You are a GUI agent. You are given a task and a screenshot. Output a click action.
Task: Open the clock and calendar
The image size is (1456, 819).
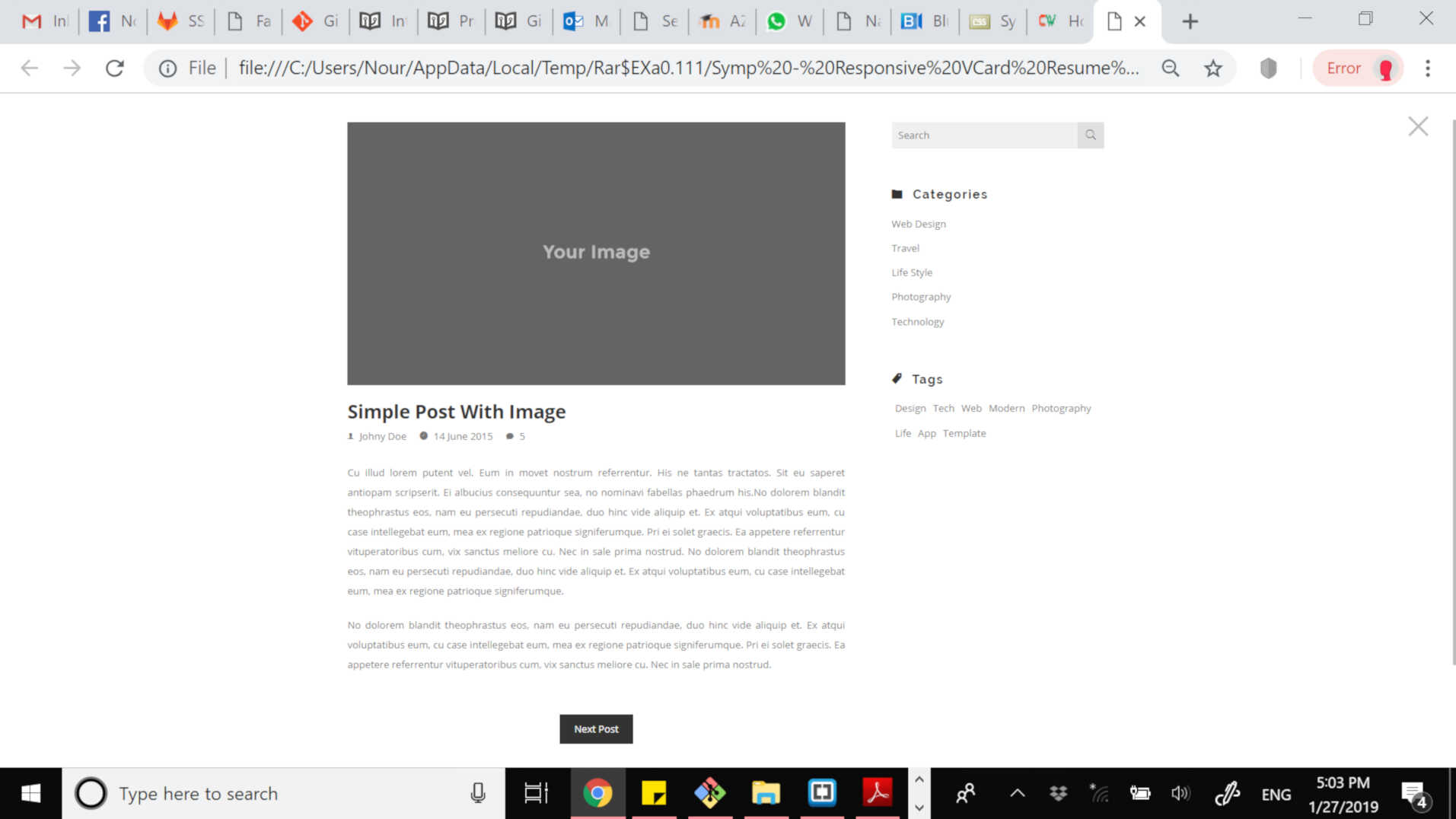pos(1343,794)
